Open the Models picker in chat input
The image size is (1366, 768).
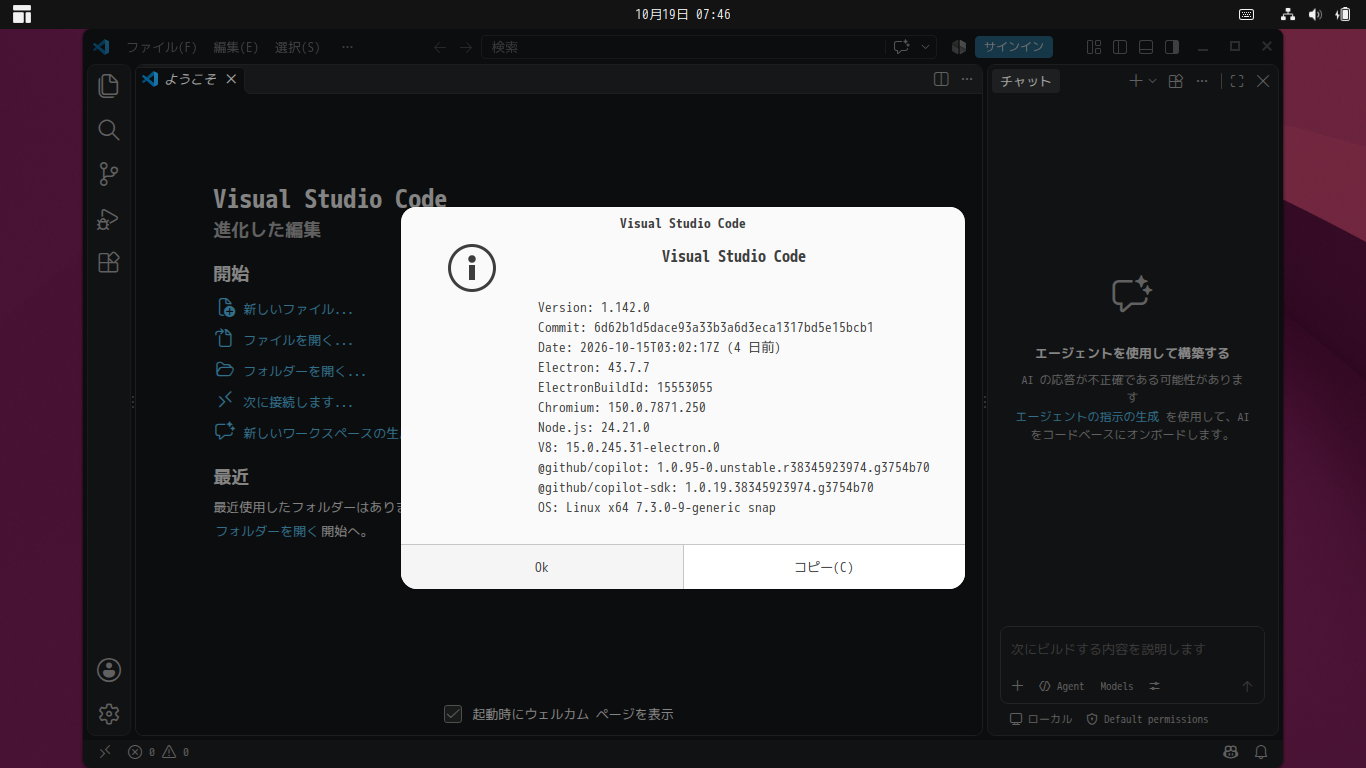pyautogui.click(x=1117, y=686)
